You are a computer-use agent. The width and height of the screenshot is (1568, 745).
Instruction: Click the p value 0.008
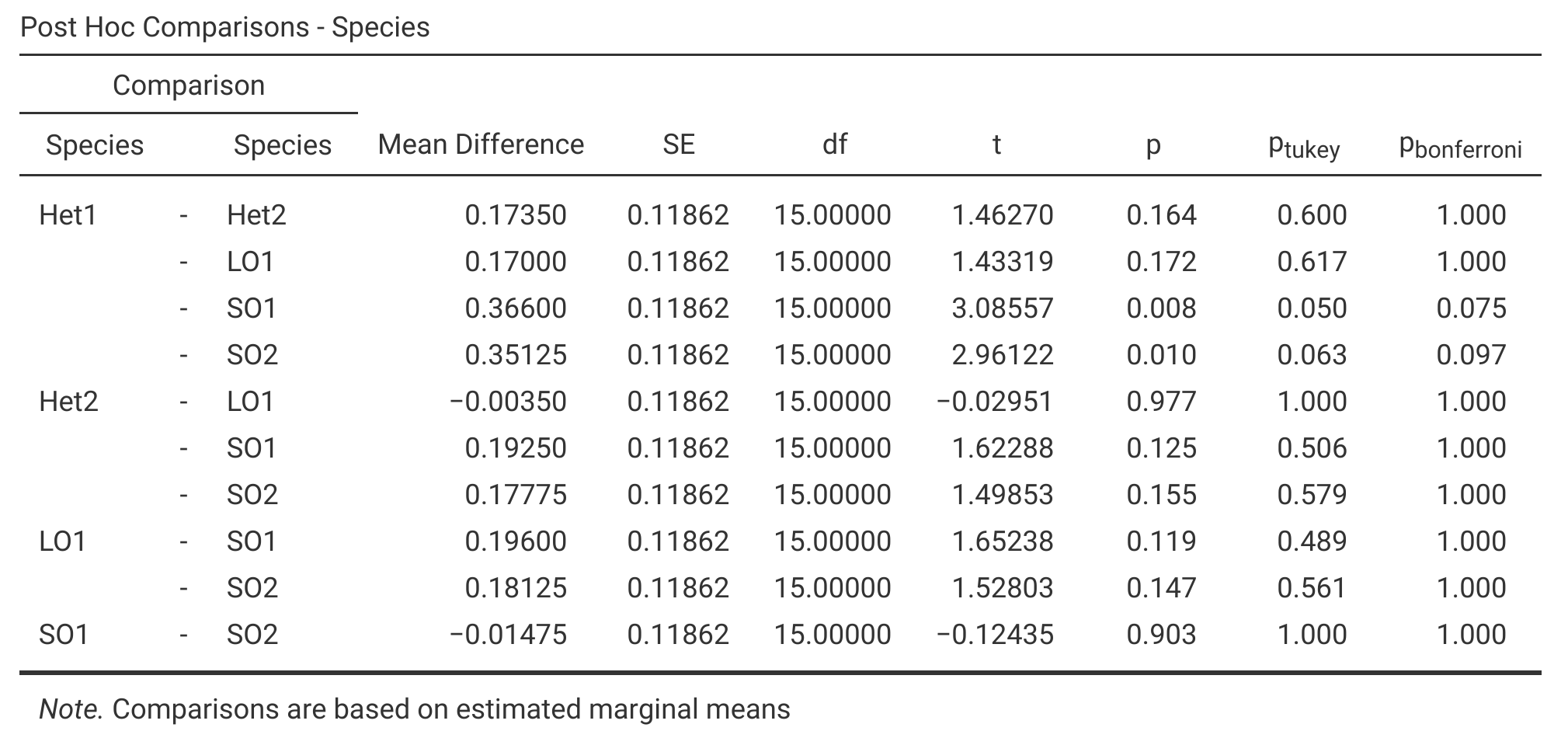pyautogui.click(x=1161, y=308)
